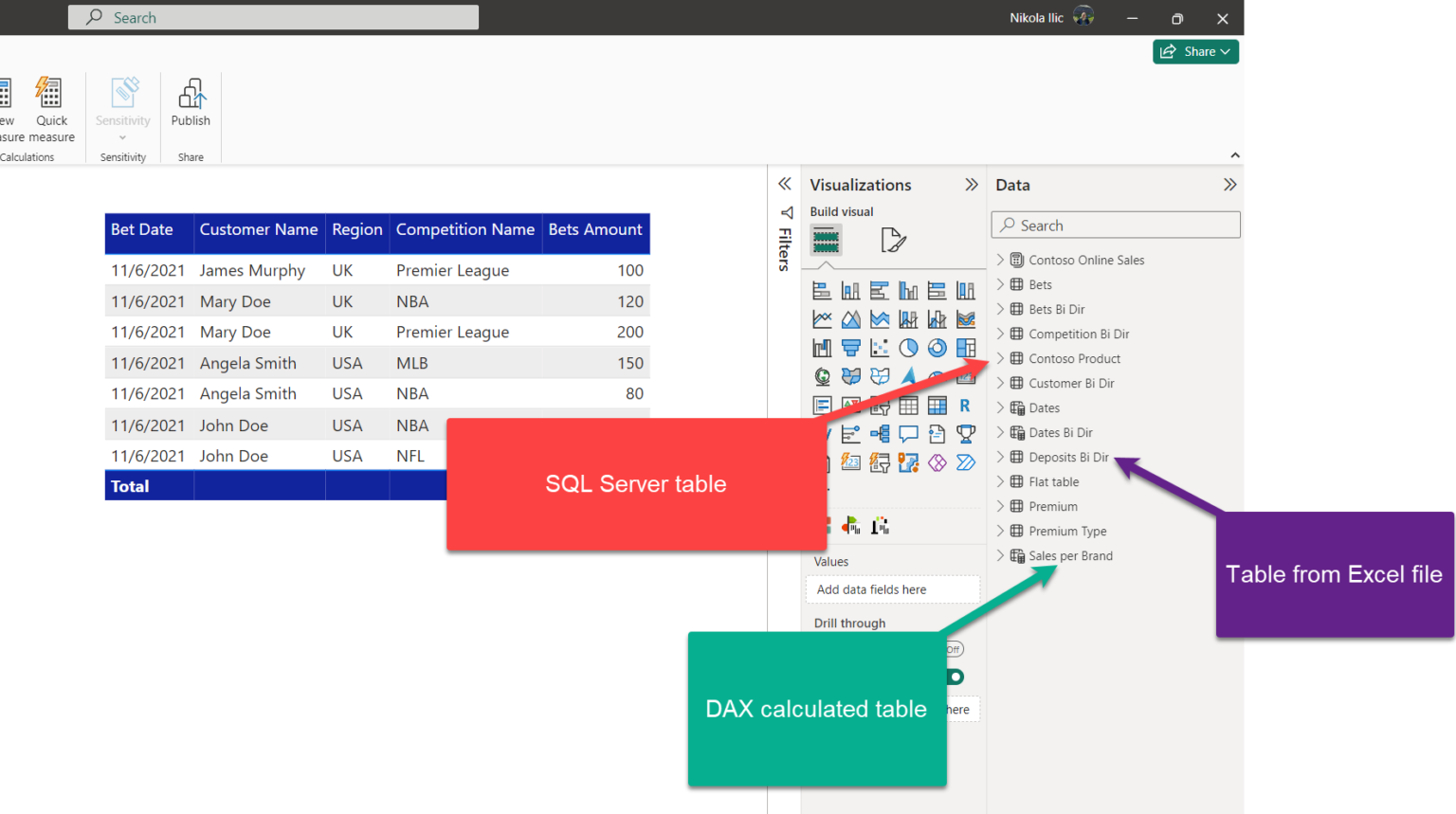1456x814 pixels.
Task: Click the Share button
Action: 1195,51
